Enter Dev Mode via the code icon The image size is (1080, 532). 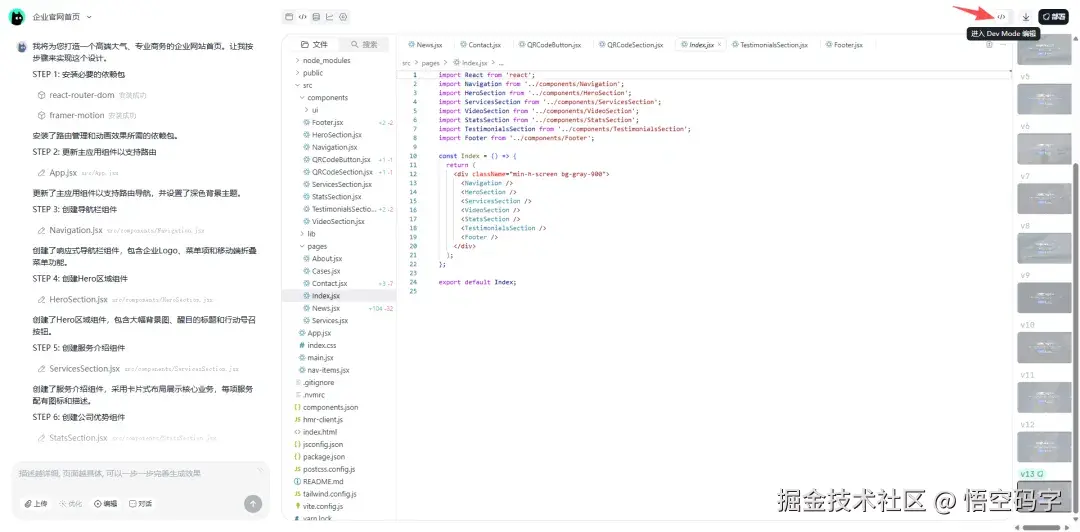pos(1001,17)
